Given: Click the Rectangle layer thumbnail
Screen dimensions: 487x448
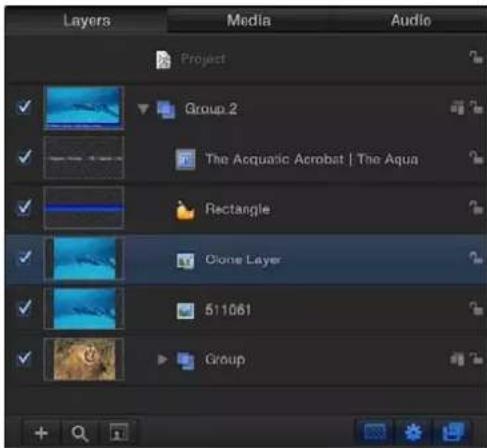Looking at the screenshot, I should pyautogui.click(x=84, y=208).
